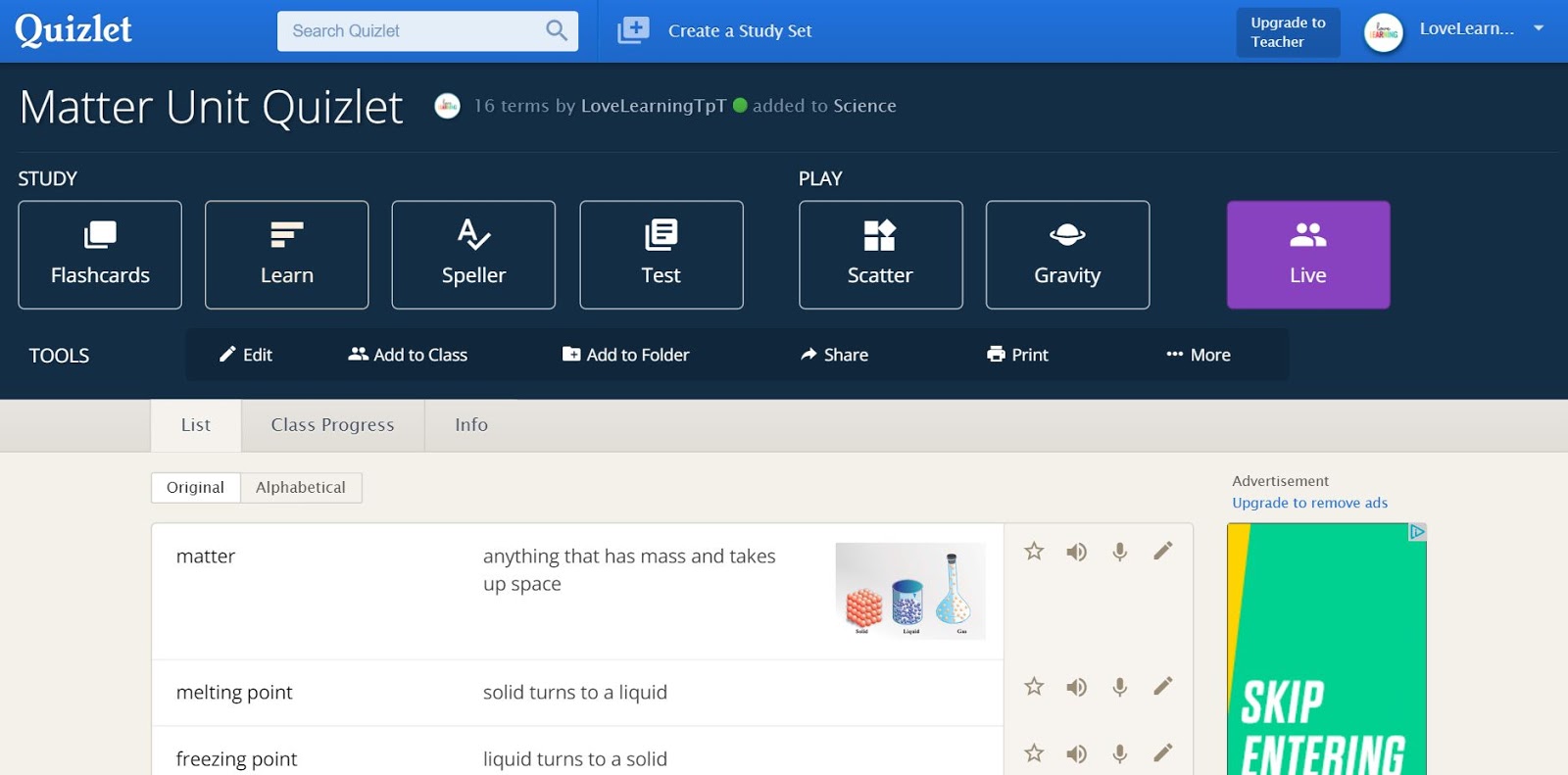
Task: Click Upgrade to Teacher button
Action: 1288,32
